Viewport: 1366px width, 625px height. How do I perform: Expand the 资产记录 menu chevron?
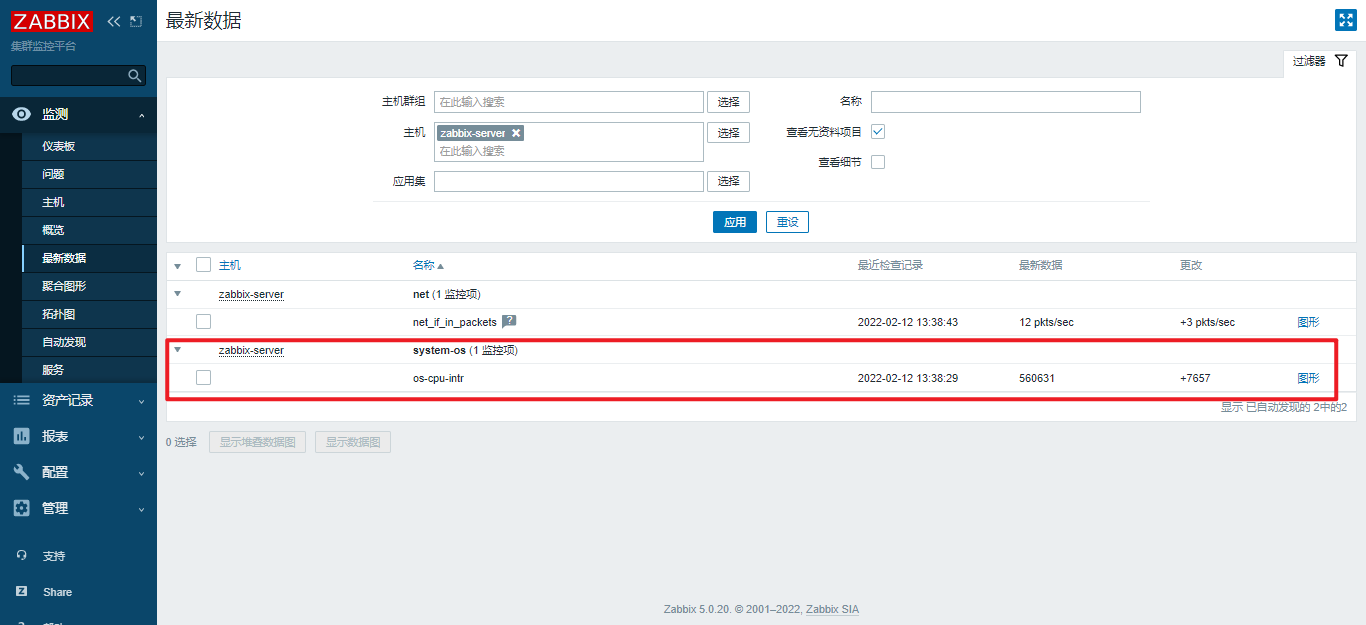click(141, 401)
